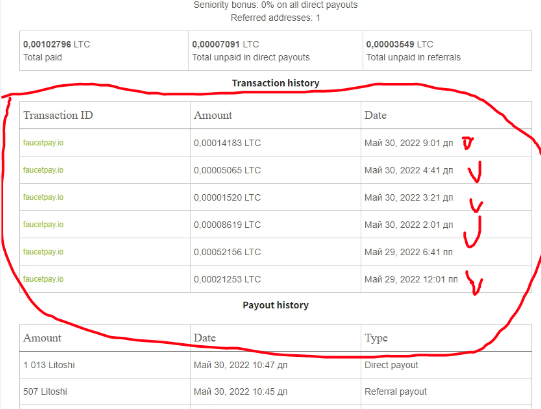Click Total unpaid in referrals box
This screenshot has width=541, height=409.
click(x=447, y=51)
